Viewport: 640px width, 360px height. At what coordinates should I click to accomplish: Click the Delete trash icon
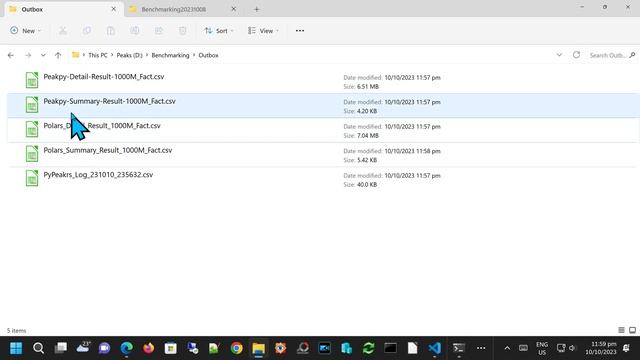pos(182,31)
